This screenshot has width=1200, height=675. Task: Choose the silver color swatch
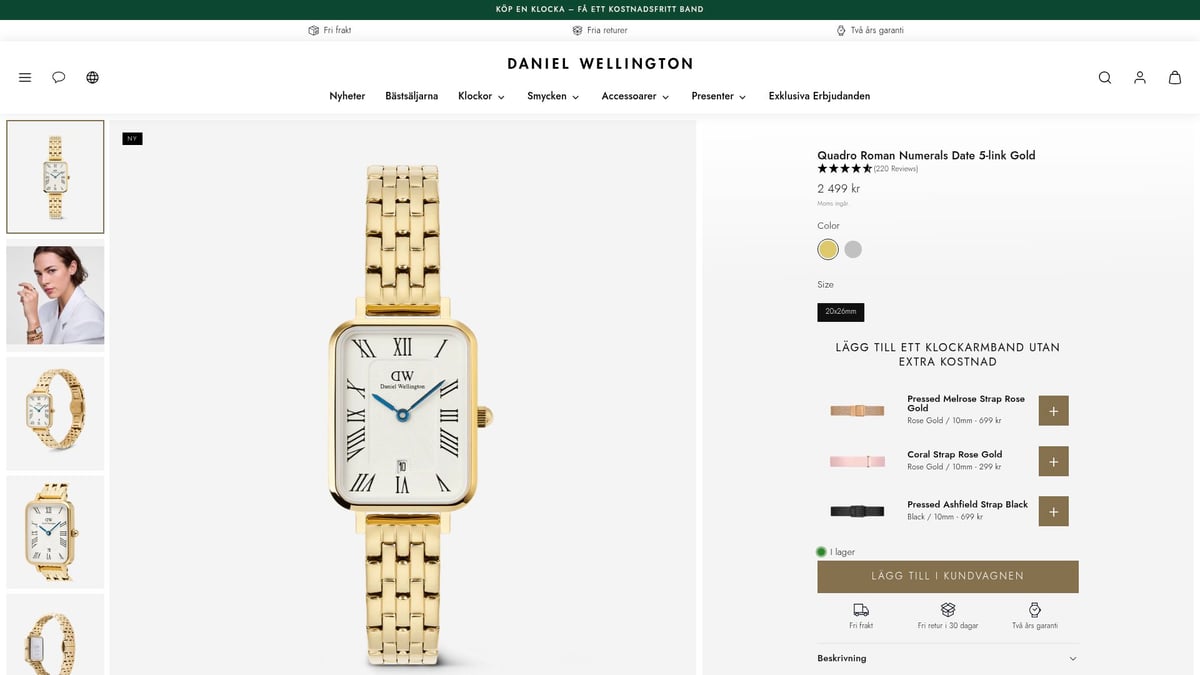coord(853,249)
